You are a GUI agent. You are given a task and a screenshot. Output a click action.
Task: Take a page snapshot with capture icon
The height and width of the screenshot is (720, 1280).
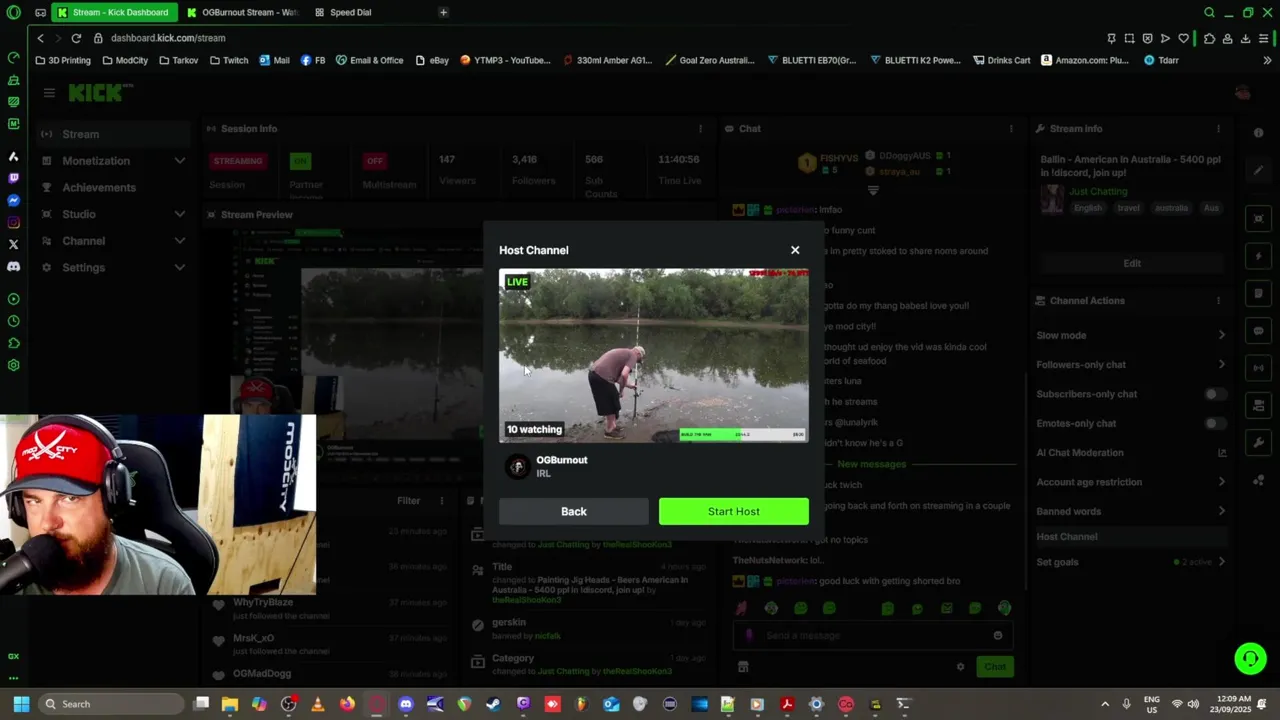click(1129, 38)
